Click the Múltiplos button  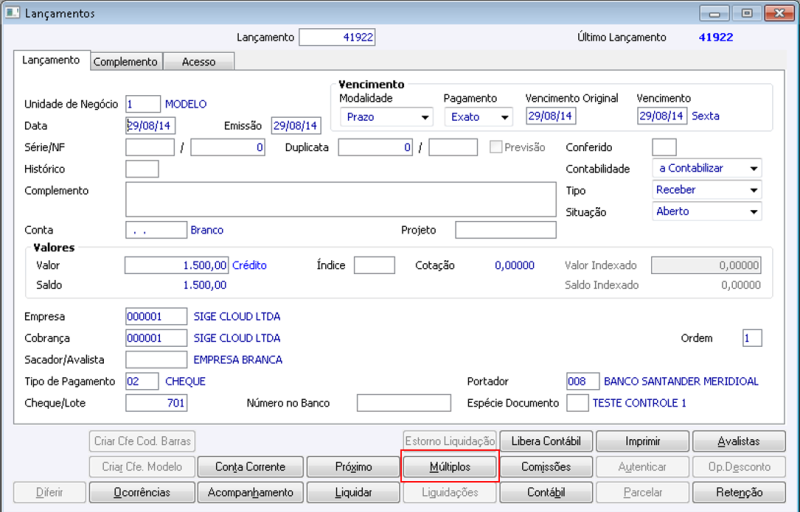click(x=449, y=467)
